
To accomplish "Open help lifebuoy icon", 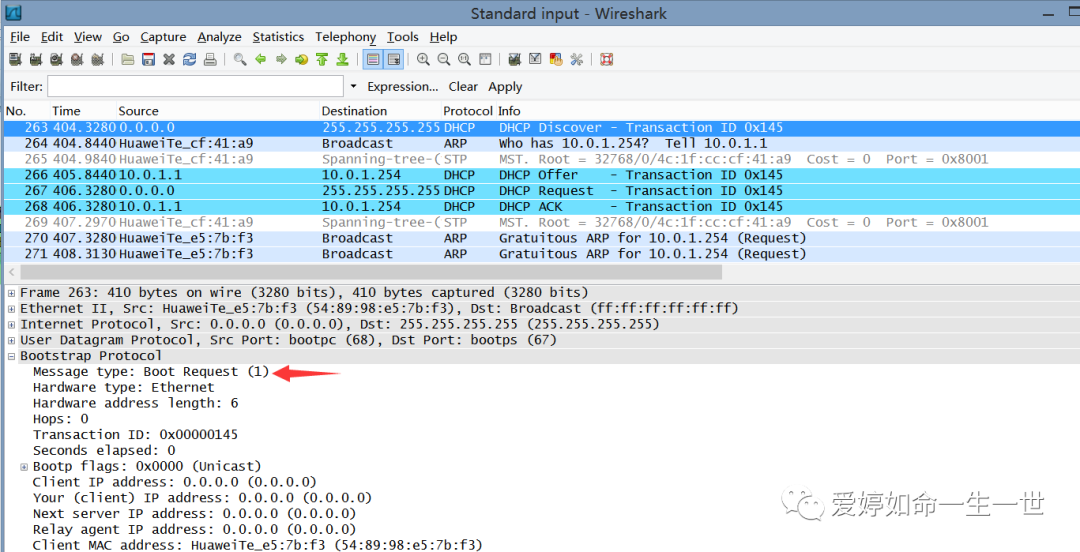I will click(606, 60).
